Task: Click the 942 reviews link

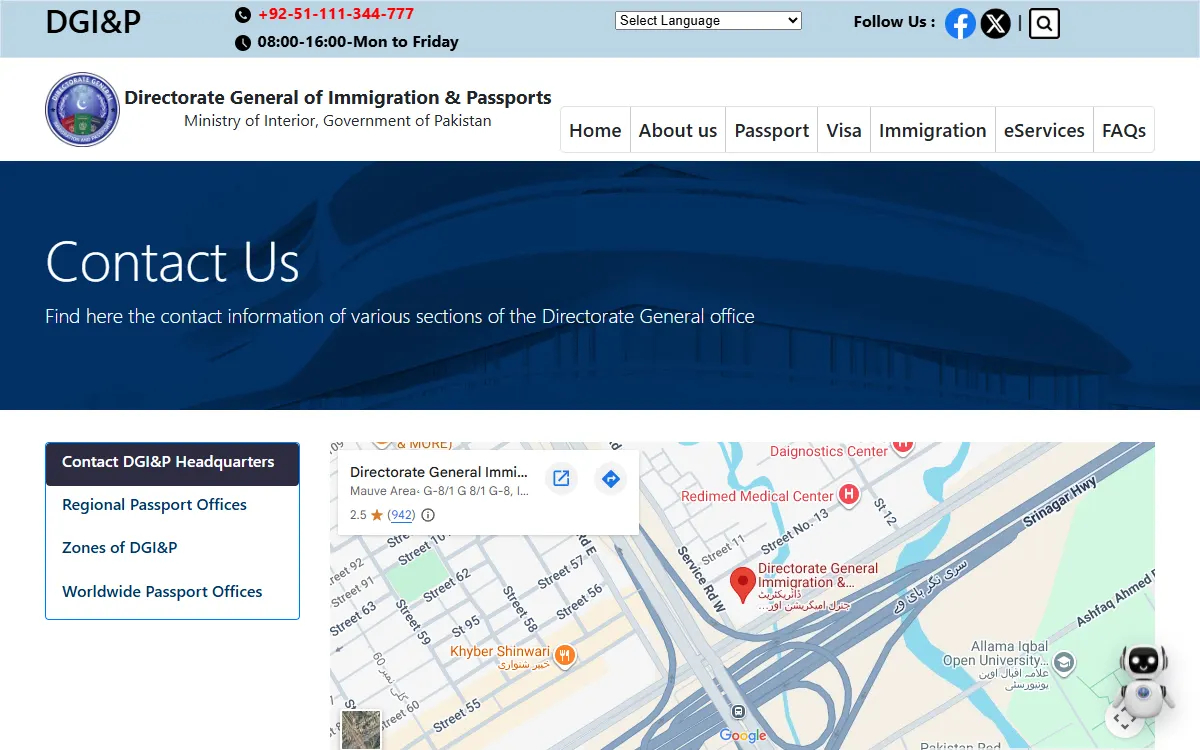Action: tap(401, 515)
